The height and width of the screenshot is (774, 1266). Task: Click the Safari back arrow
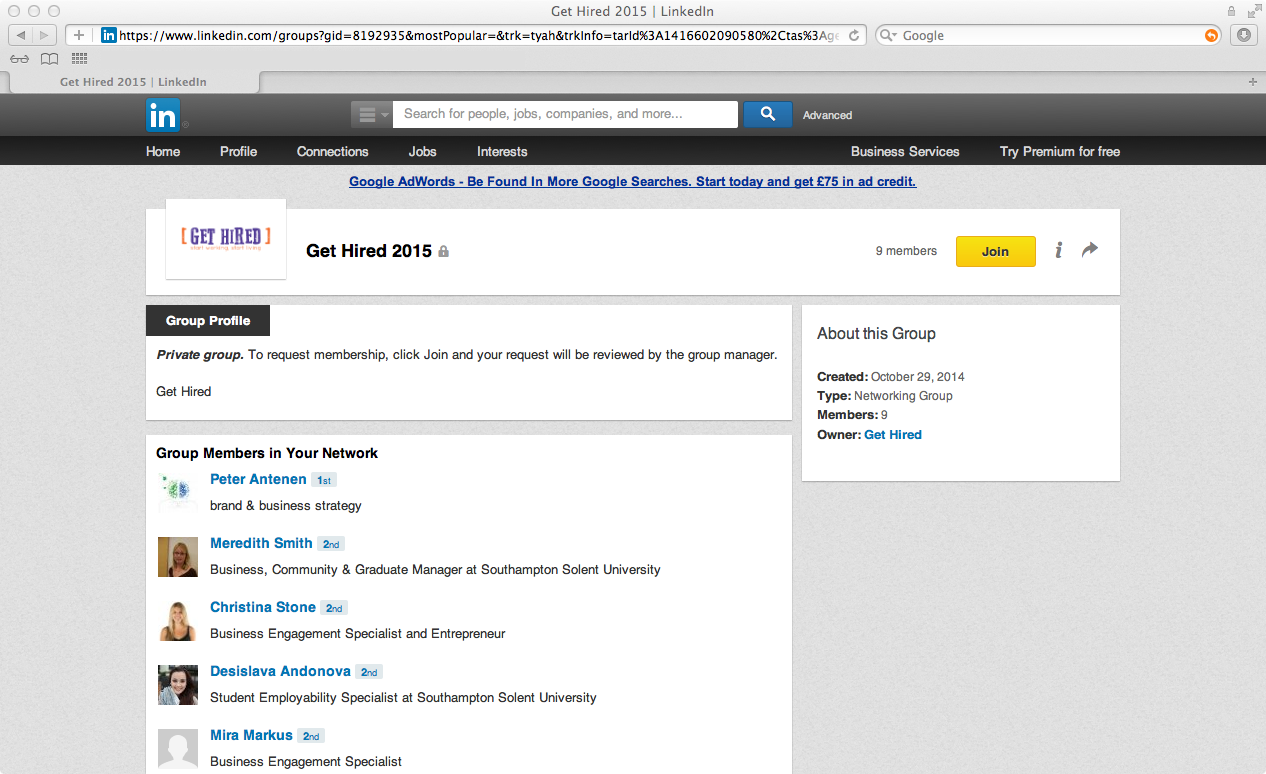click(x=21, y=35)
